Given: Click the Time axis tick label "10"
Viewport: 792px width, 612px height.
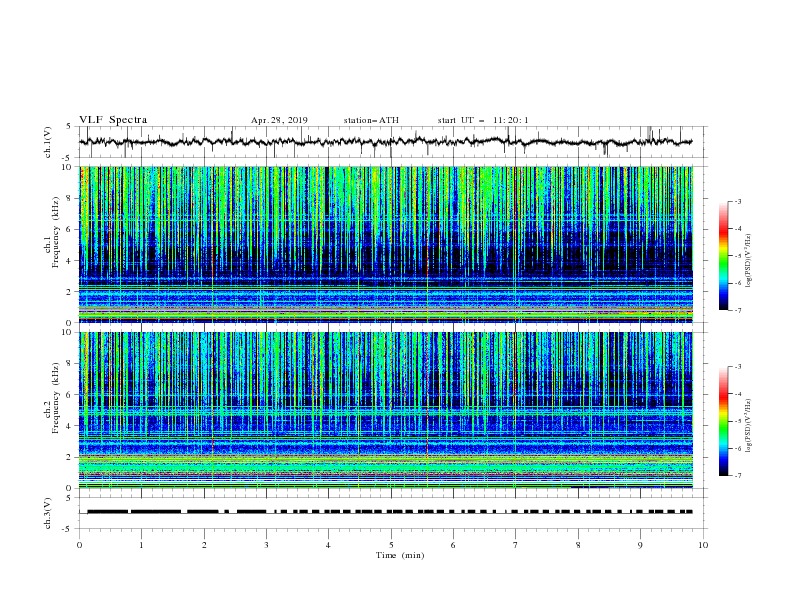Looking at the screenshot, I should tap(703, 545).
